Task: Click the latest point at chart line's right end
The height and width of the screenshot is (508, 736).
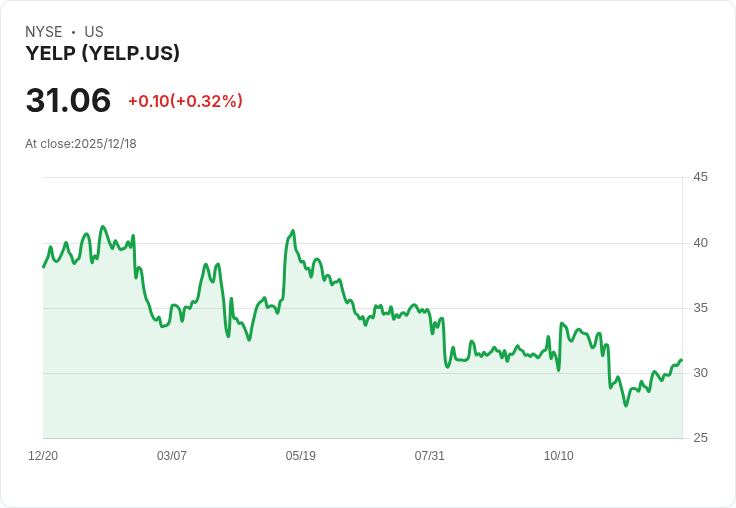Action: click(681, 360)
